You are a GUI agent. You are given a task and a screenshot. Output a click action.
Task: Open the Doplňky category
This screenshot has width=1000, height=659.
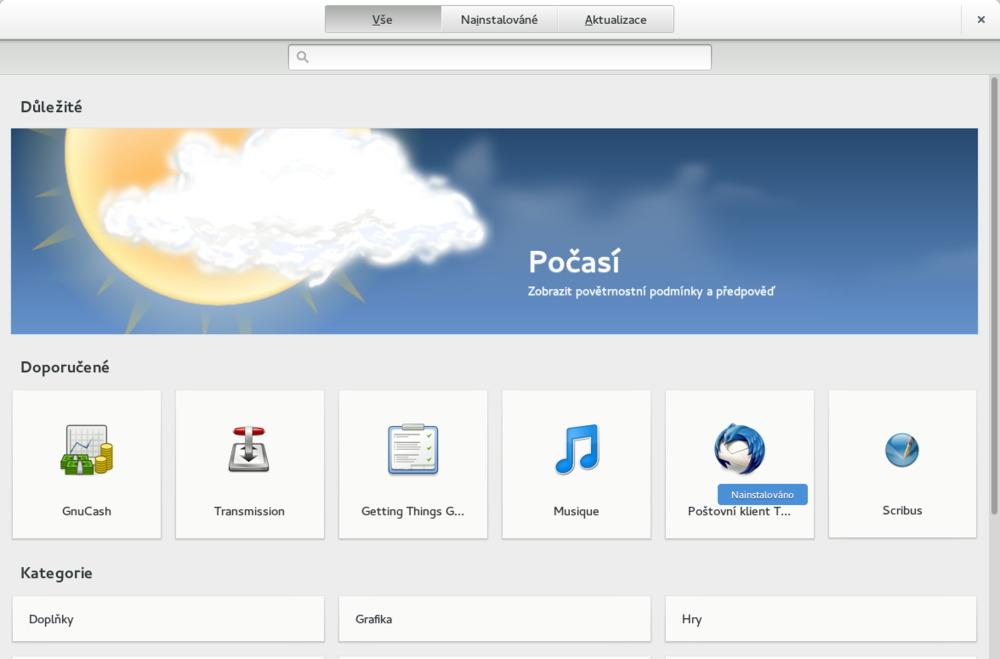click(x=168, y=618)
